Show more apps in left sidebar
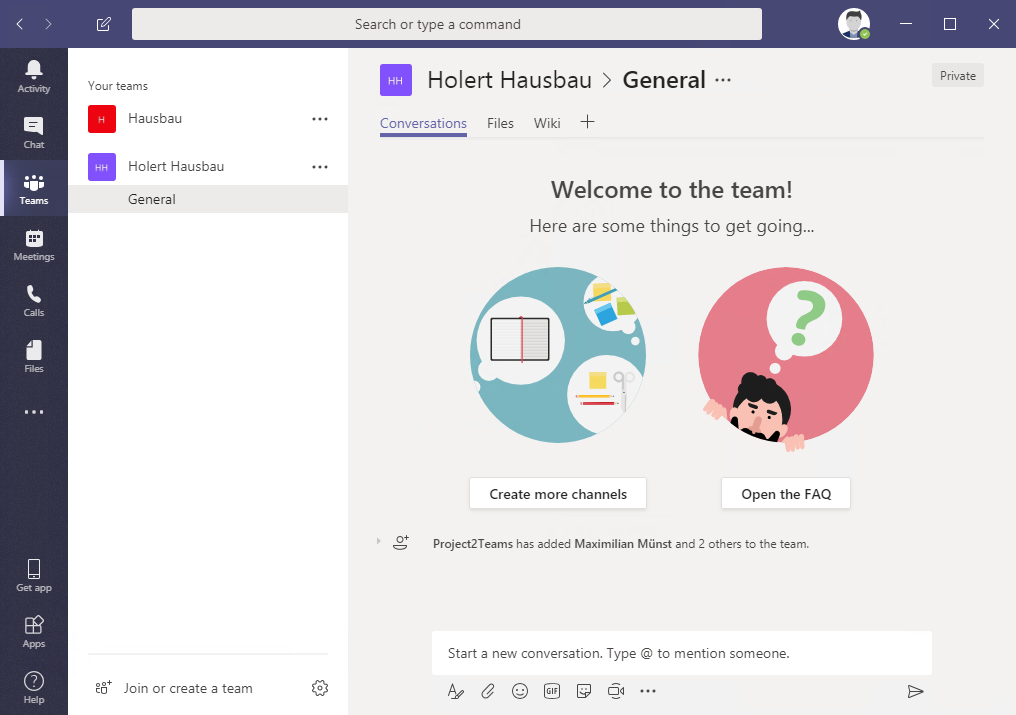 [34, 412]
